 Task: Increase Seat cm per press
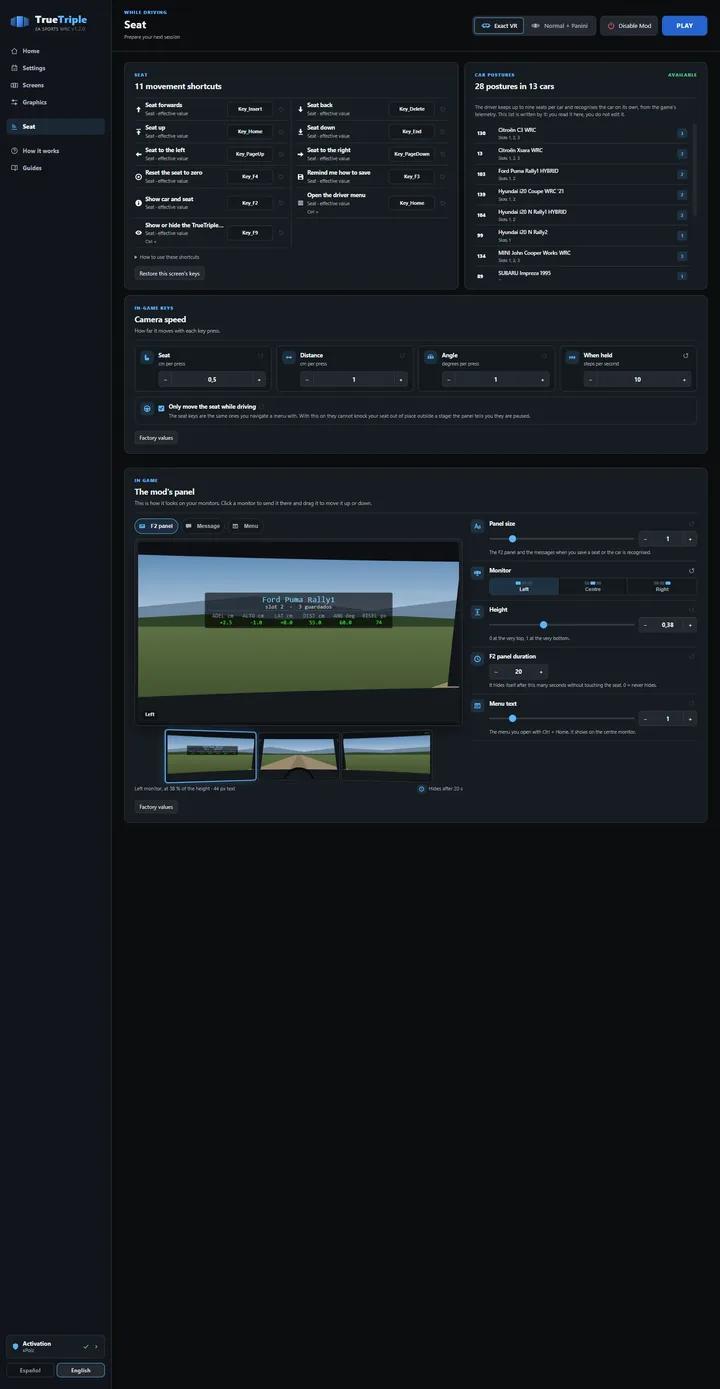click(x=260, y=380)
